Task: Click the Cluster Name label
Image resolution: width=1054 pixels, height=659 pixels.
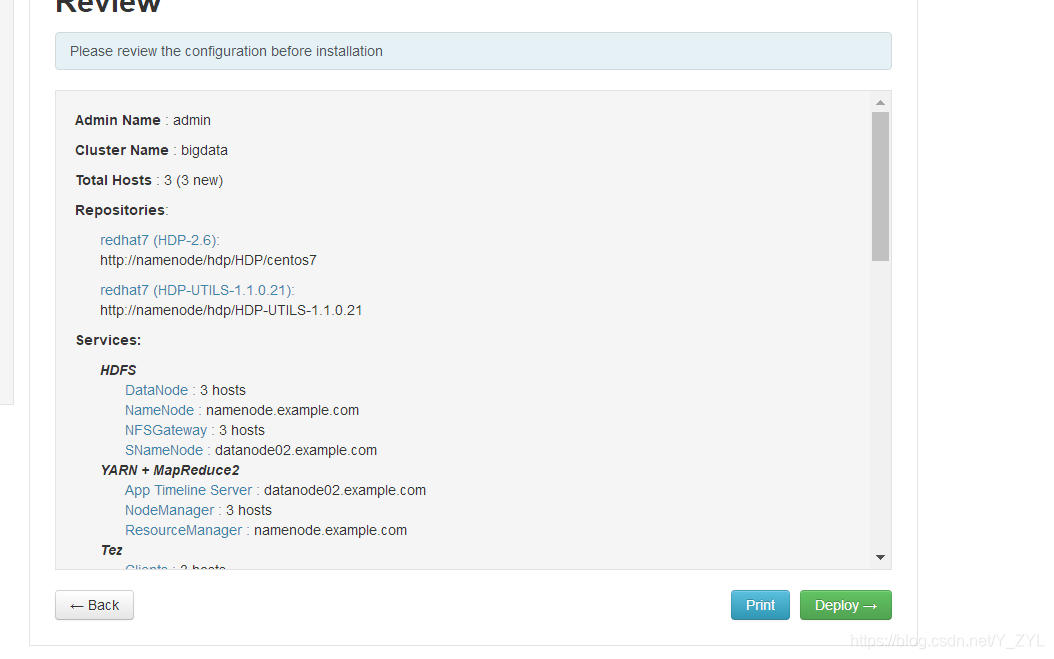Action: [x=122, y=151]
